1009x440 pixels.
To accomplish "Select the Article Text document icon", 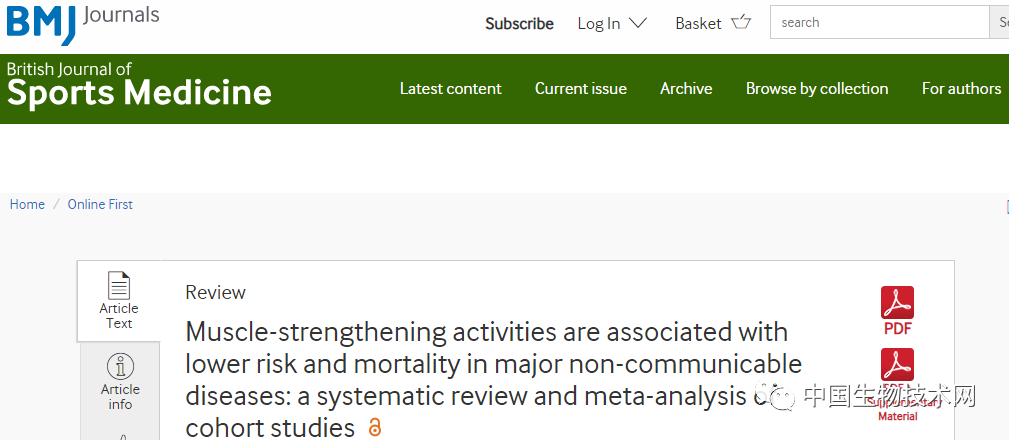I will coord(119,286).
